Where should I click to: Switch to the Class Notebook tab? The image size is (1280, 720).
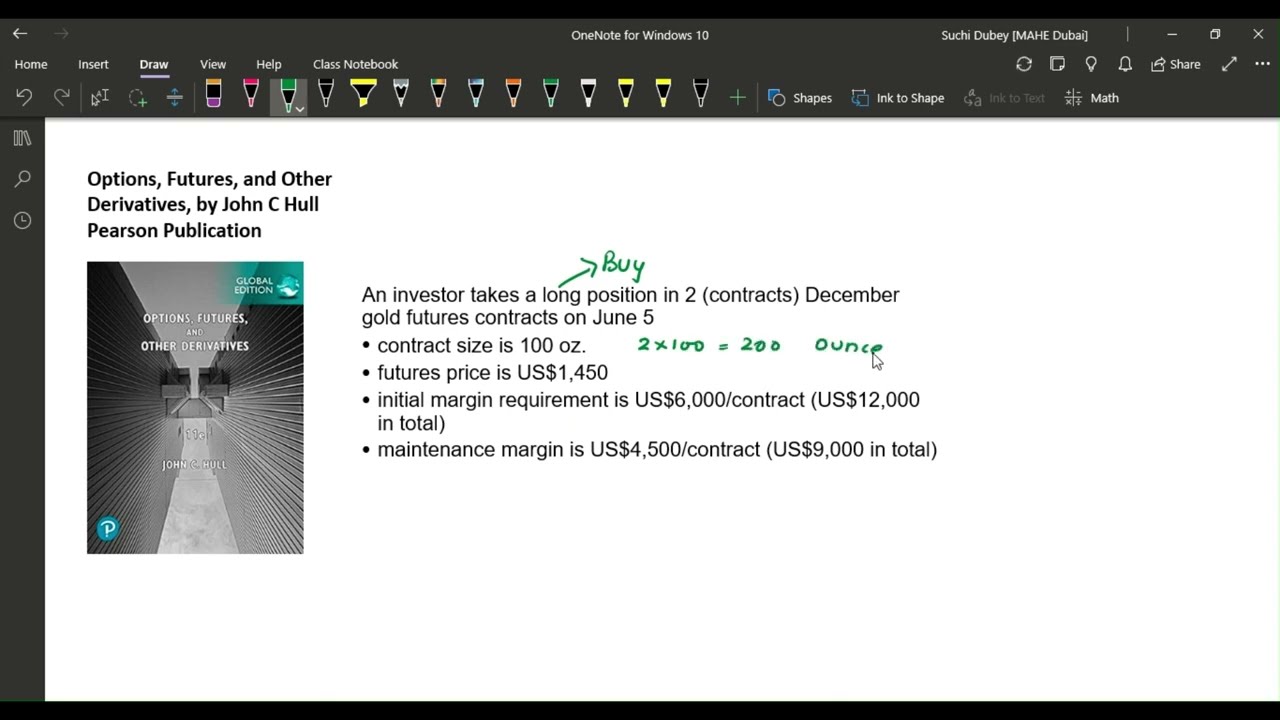pos(355,64)
